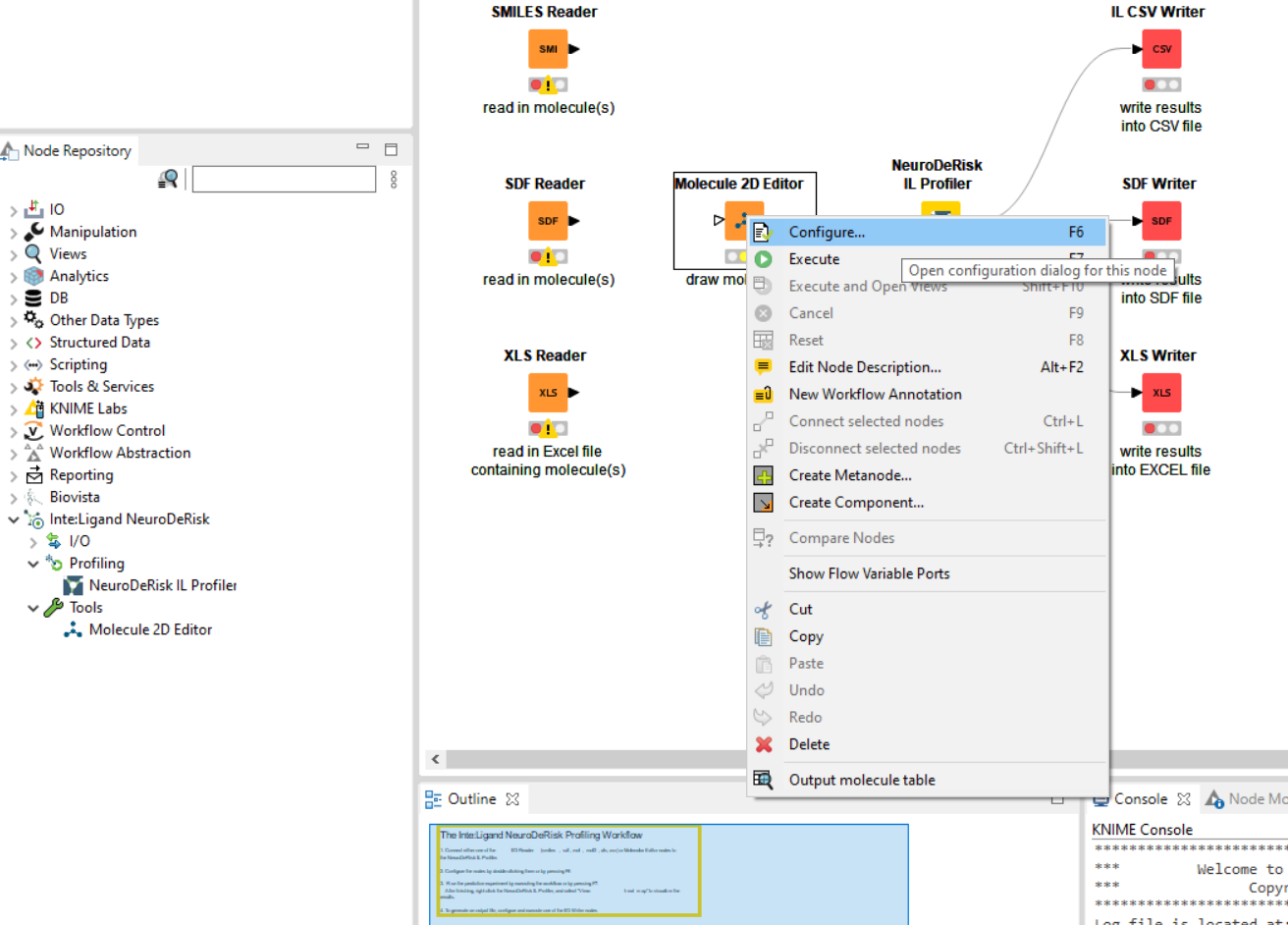
Task: Select Molecule 2D Editor in repository tree
Action: click(150, 629)
